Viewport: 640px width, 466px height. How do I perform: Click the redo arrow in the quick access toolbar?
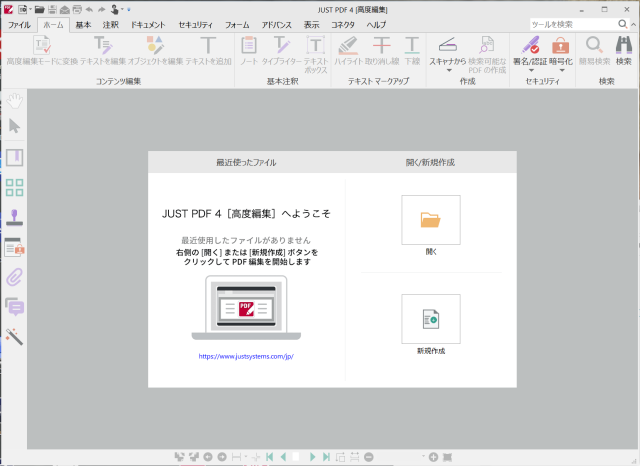coord(101,9)
